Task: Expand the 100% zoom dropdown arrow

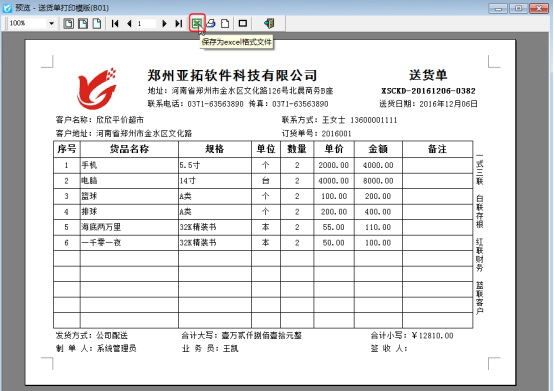Action: [52, 24]
